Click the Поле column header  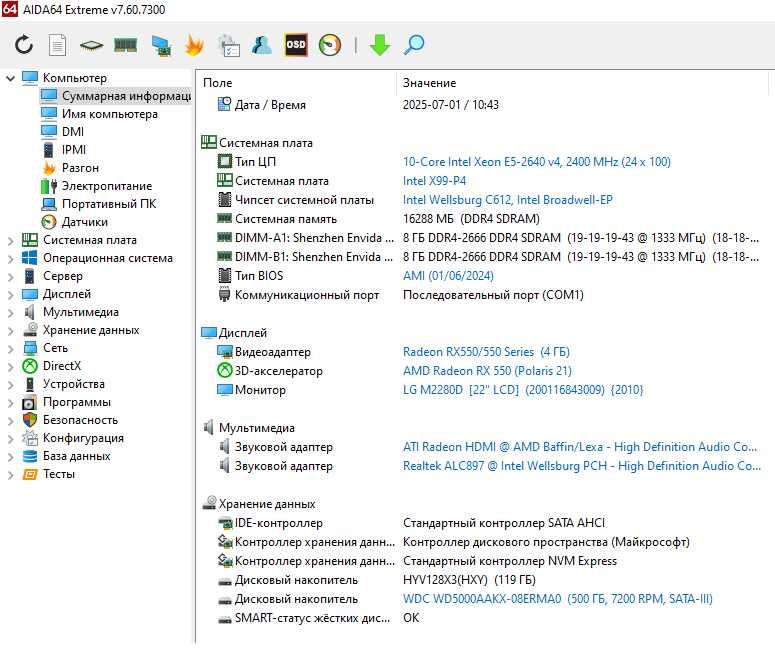click(217, 83)
